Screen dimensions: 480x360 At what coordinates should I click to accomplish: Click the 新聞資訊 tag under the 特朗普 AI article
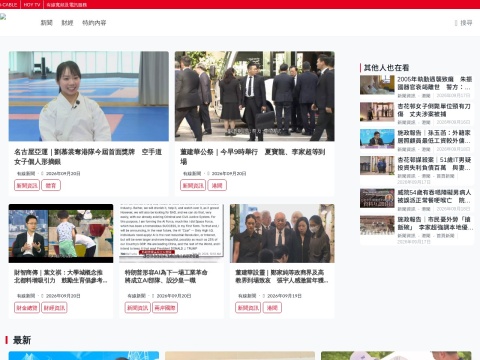(137, 308)
